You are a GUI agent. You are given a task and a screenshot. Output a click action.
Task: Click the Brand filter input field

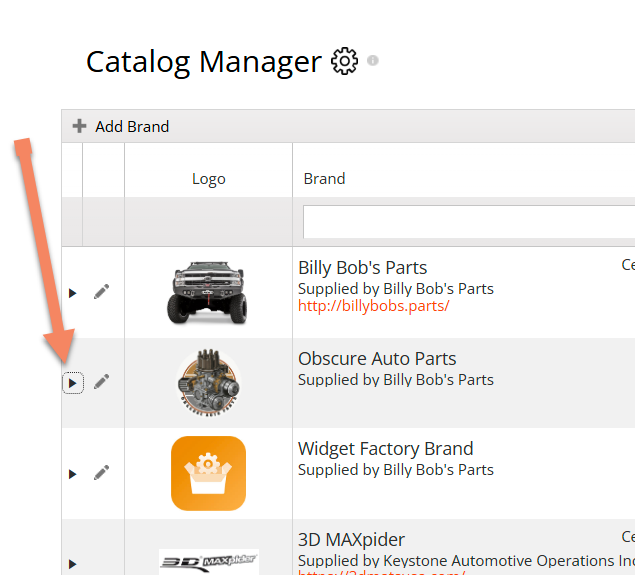coord(469,222)
